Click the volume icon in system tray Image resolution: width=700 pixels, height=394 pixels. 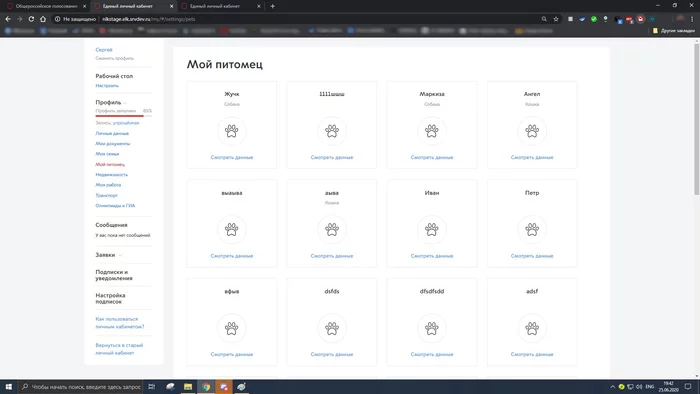[x=639, y=386]
